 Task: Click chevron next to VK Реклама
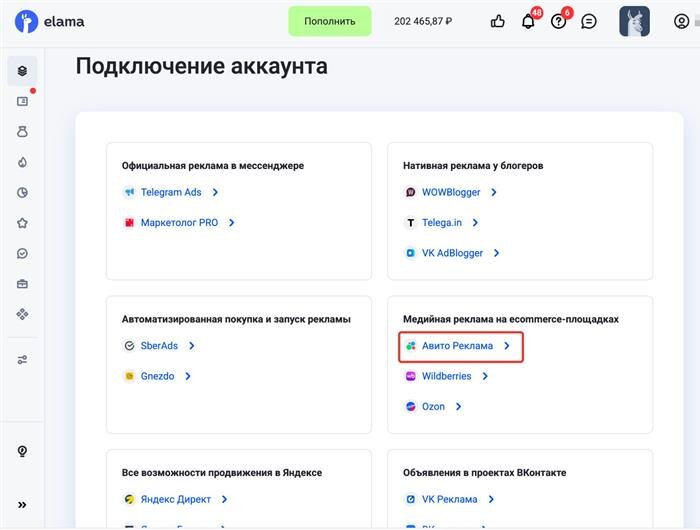coord(491,499)
